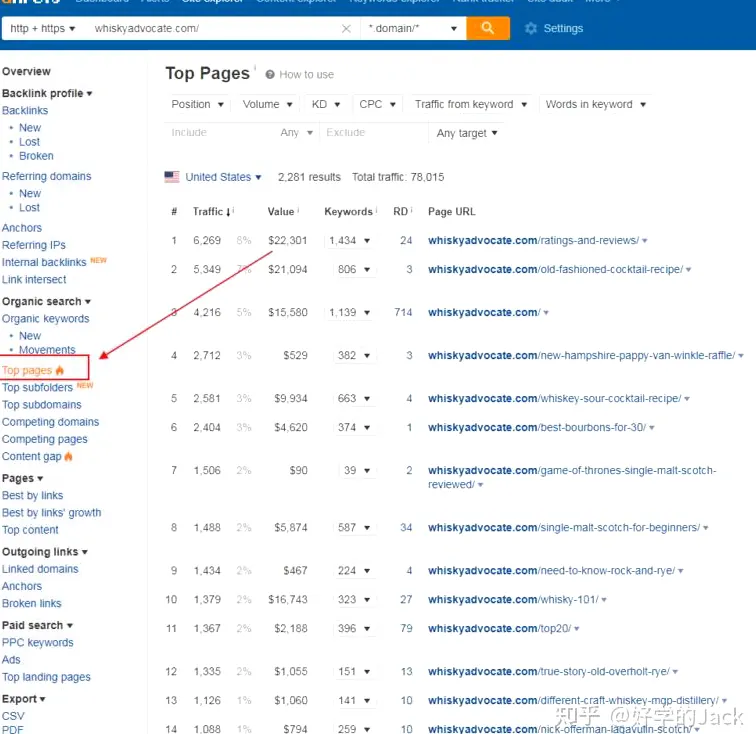
Task: Open Best by links report
Action: pos(32,495)
